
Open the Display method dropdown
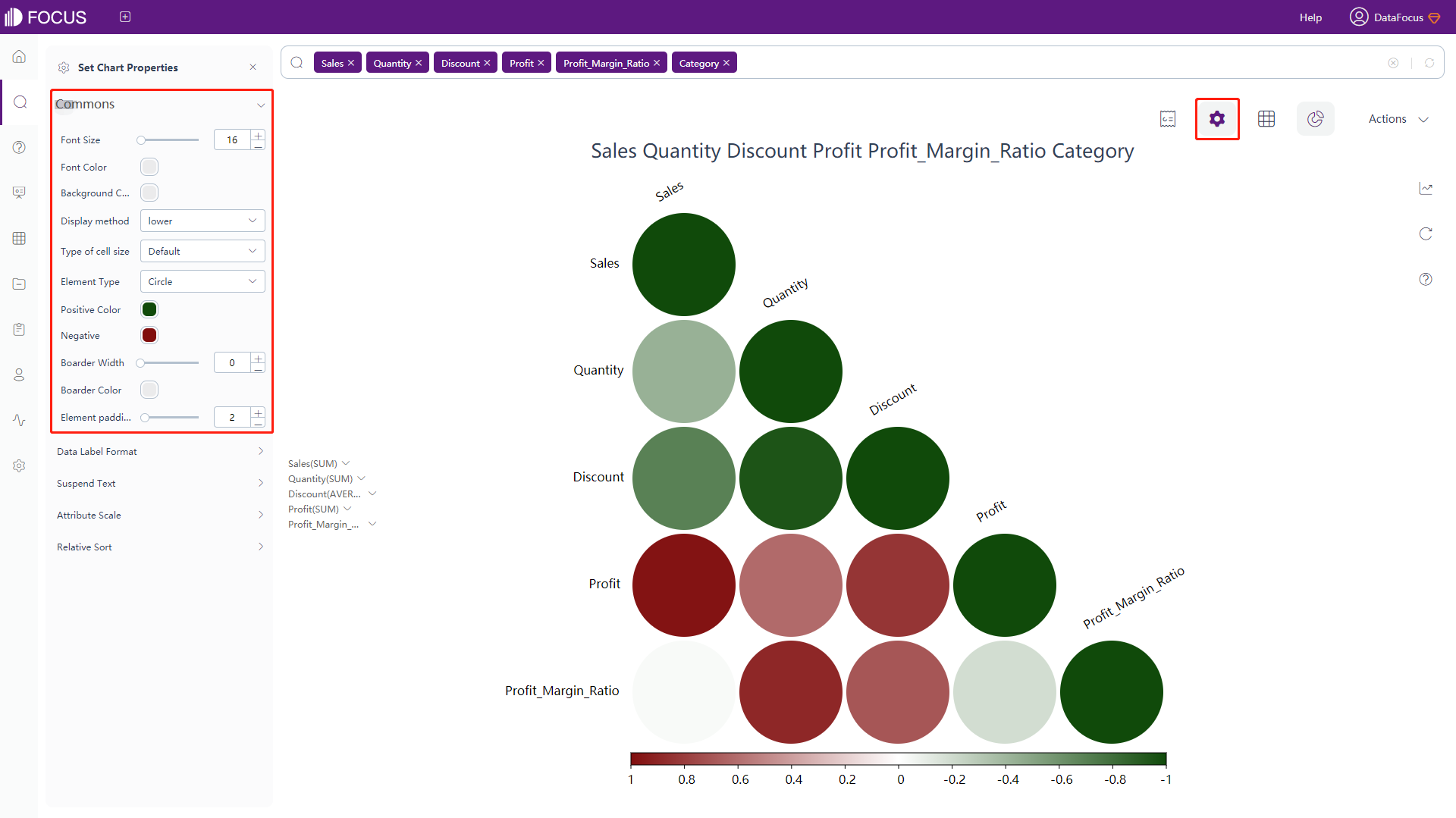pyautogui.click(x=202, y=221)
